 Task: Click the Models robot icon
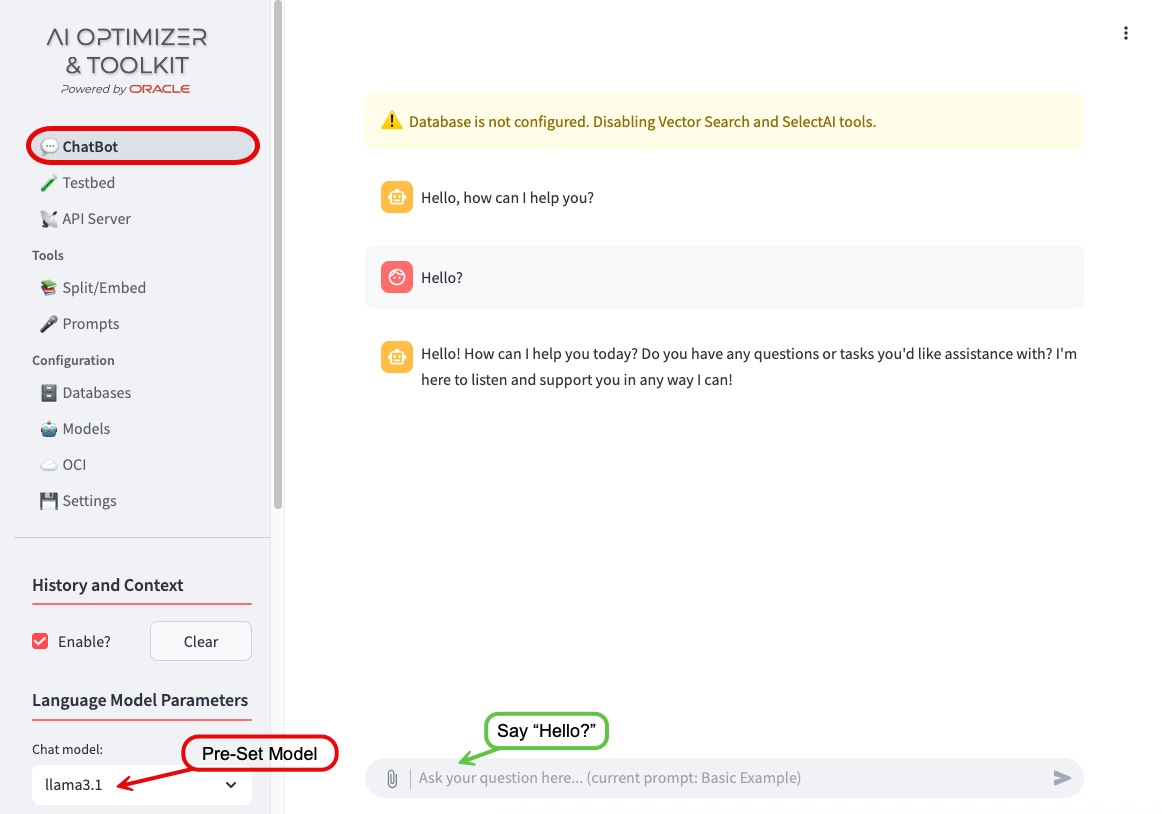coord(49,428)
